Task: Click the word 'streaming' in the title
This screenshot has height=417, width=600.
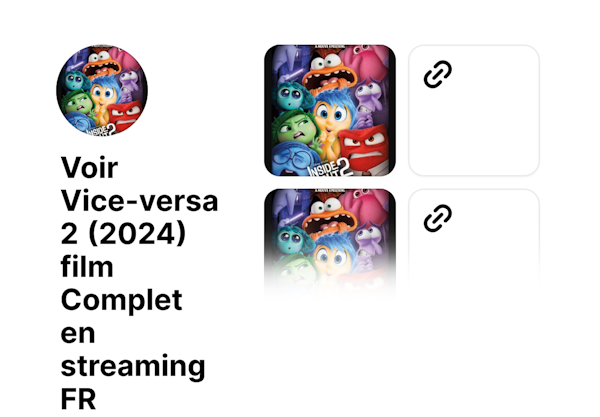Action: tap(133, 368)
